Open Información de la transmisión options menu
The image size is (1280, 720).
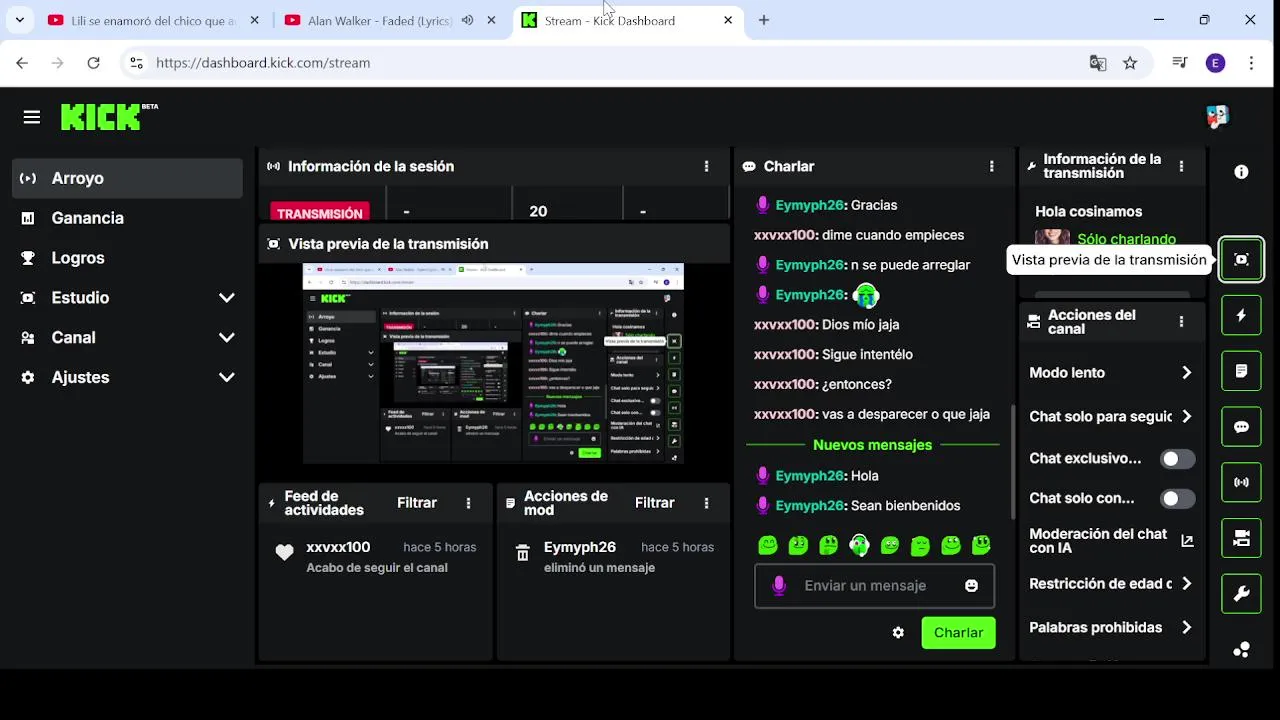pos(1181,167)
